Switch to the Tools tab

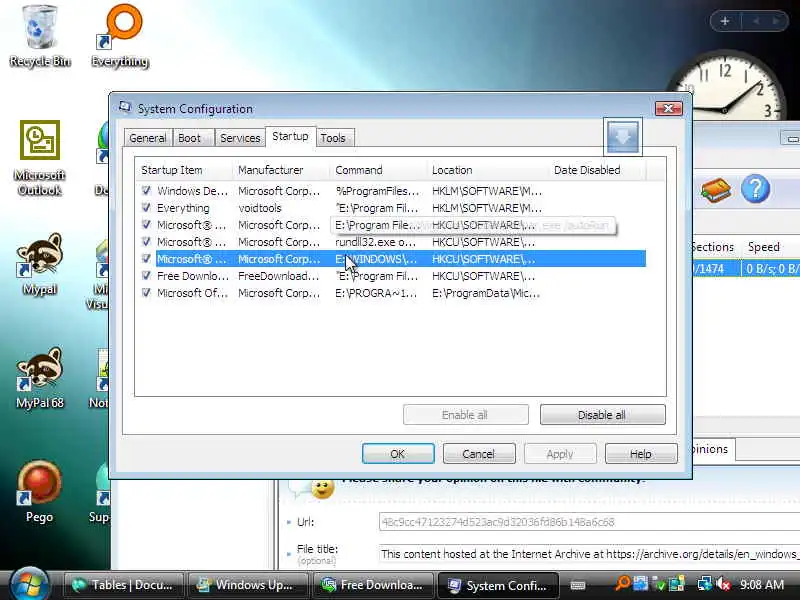pos(333,138)
